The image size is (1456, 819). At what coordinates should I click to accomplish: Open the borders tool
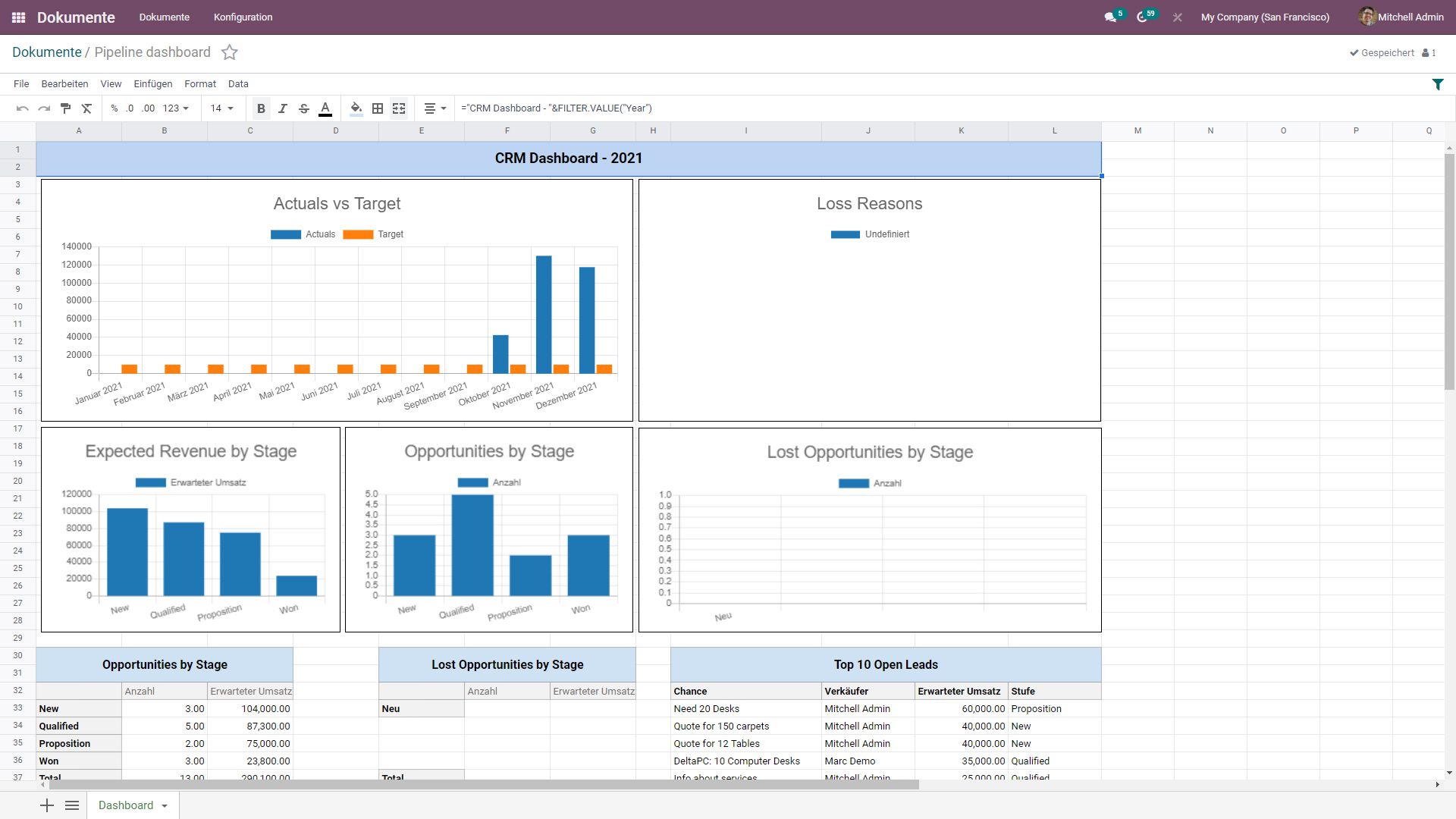click(x=378, y=108)
